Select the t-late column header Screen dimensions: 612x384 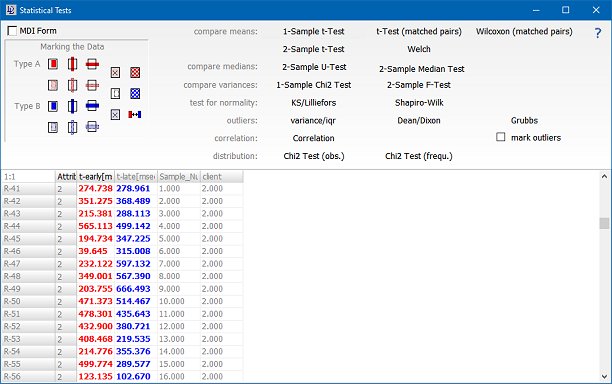click(x=136, y=177)
